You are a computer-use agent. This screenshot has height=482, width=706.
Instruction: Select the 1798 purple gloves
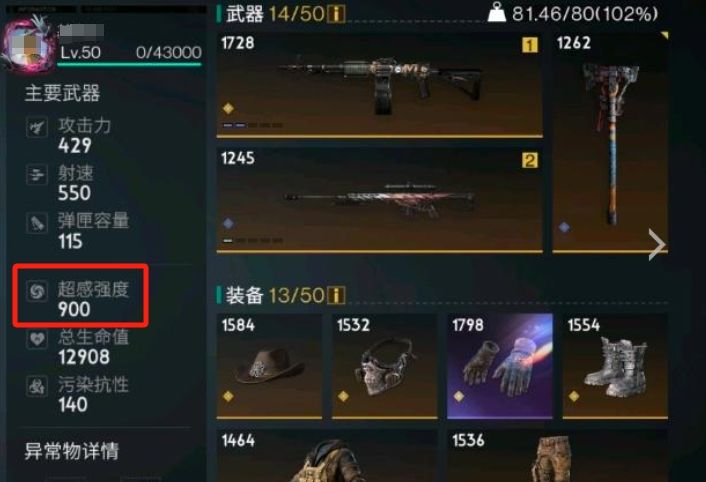500,366
